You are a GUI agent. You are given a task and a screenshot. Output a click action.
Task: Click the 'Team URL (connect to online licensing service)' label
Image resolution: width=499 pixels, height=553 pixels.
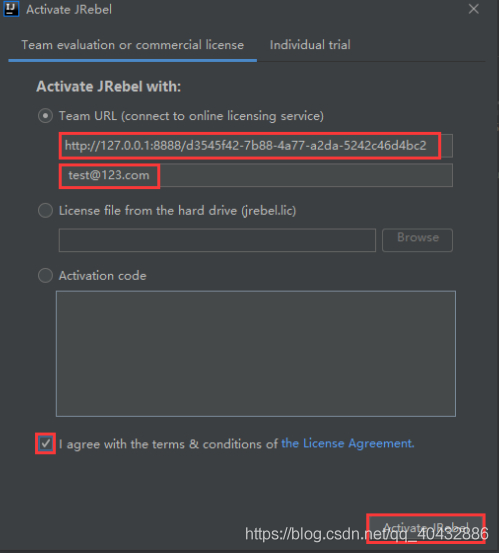click(x=191, y=116)
